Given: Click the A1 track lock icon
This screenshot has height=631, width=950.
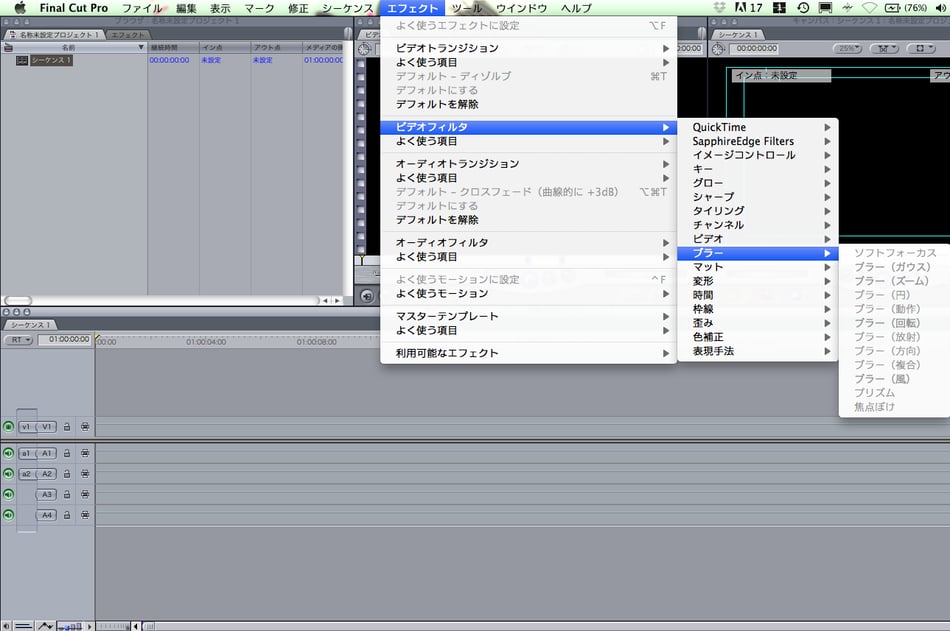Looking at the screenshot, I should pos(67,453).
